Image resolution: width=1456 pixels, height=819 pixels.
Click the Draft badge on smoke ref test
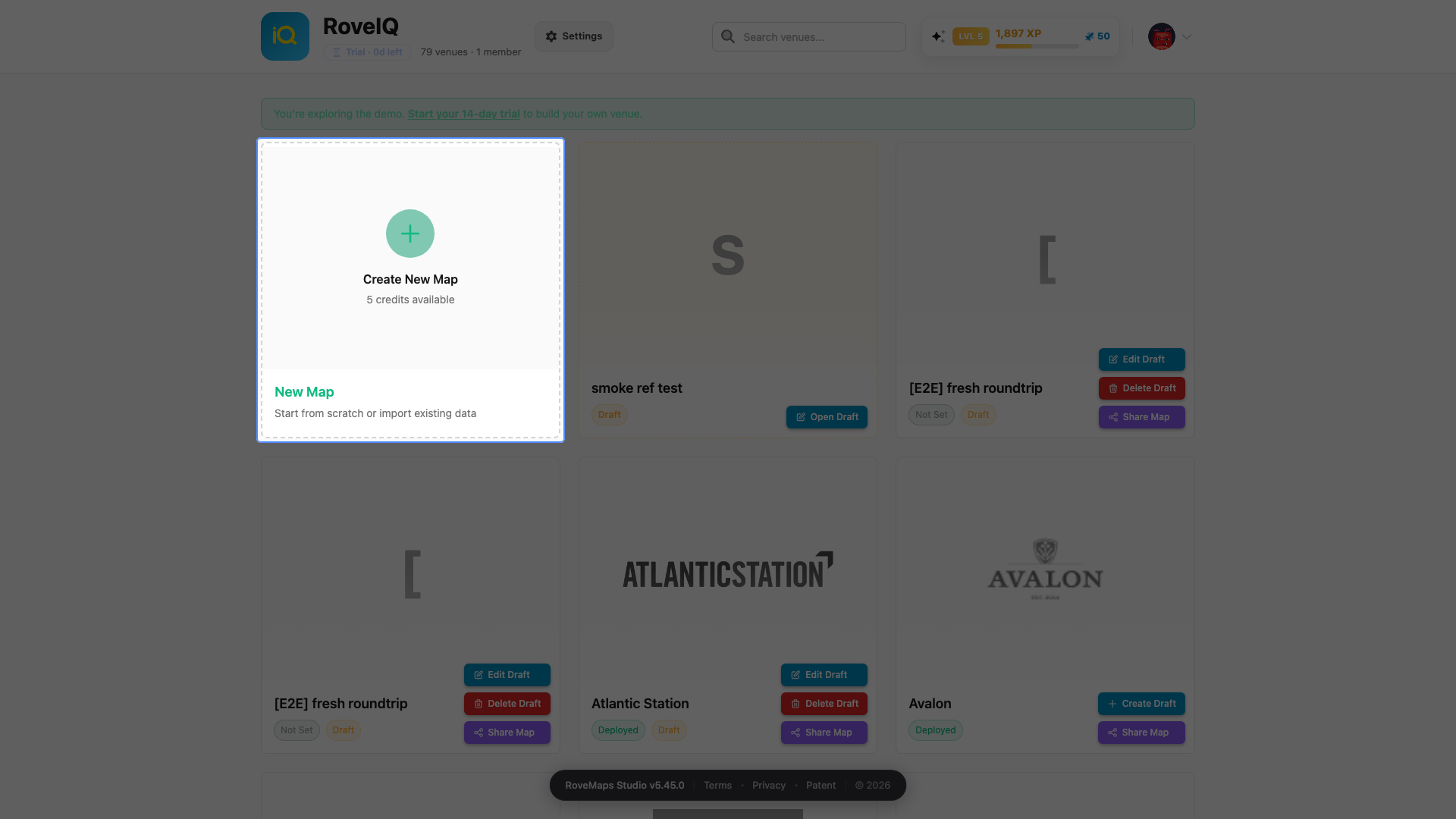(x=609, y=415)
